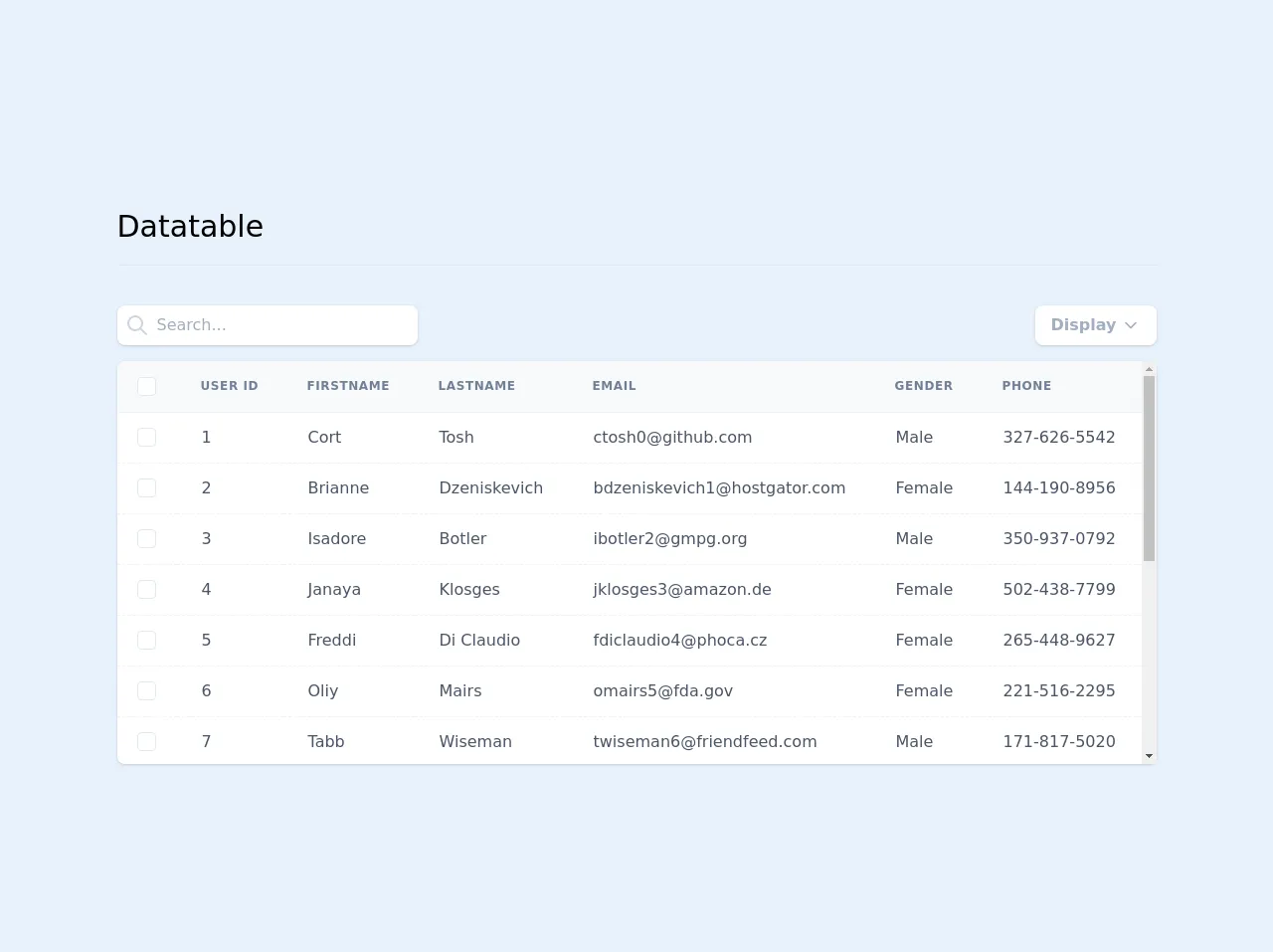
Task: Click the Firstname column header
Action: click(348, 386)
